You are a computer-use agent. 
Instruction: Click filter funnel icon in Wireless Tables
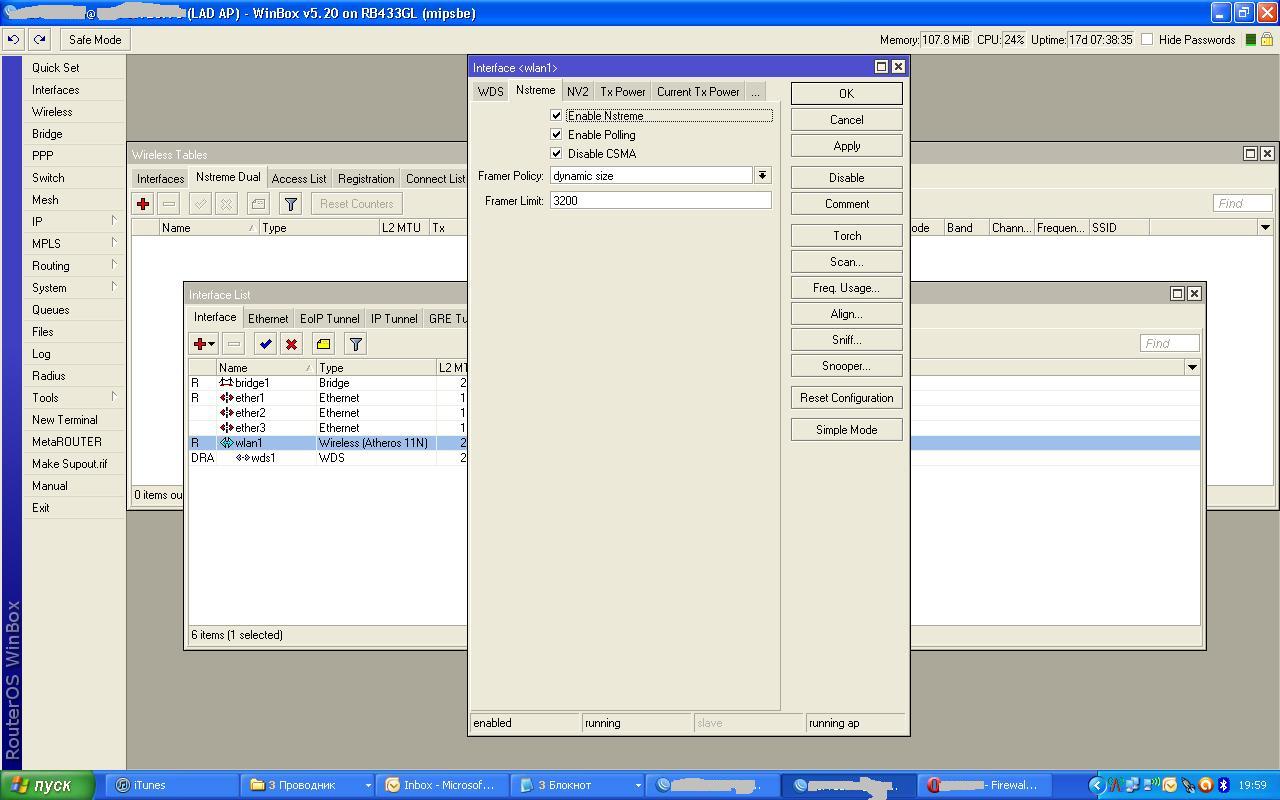(x=290, y=204)
